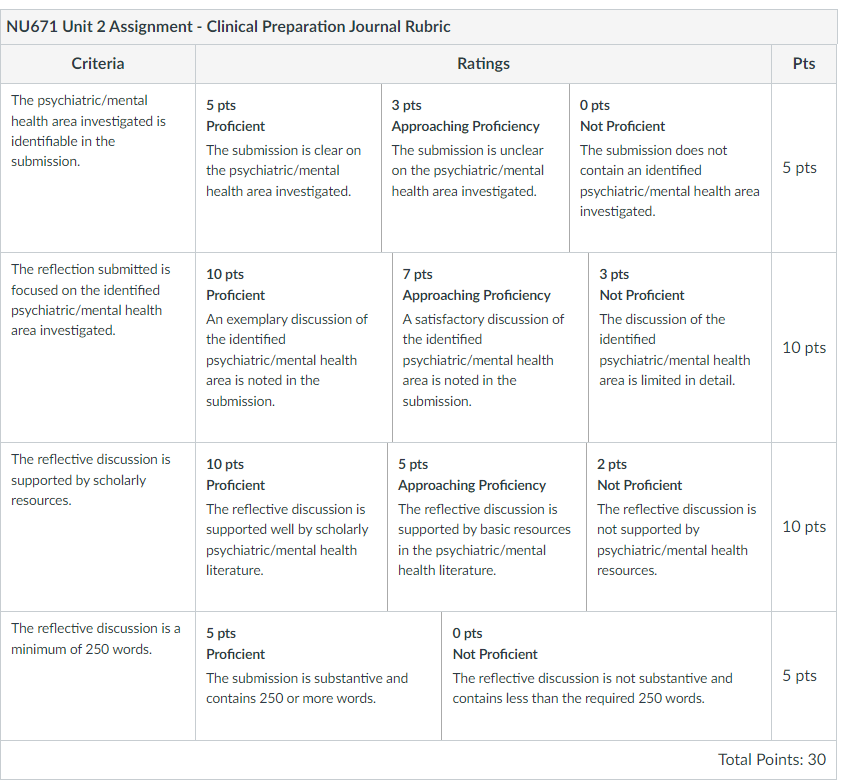Click the Pts column header
The height and width of the screenshot is (784, 844).
(x=804, y=63)
